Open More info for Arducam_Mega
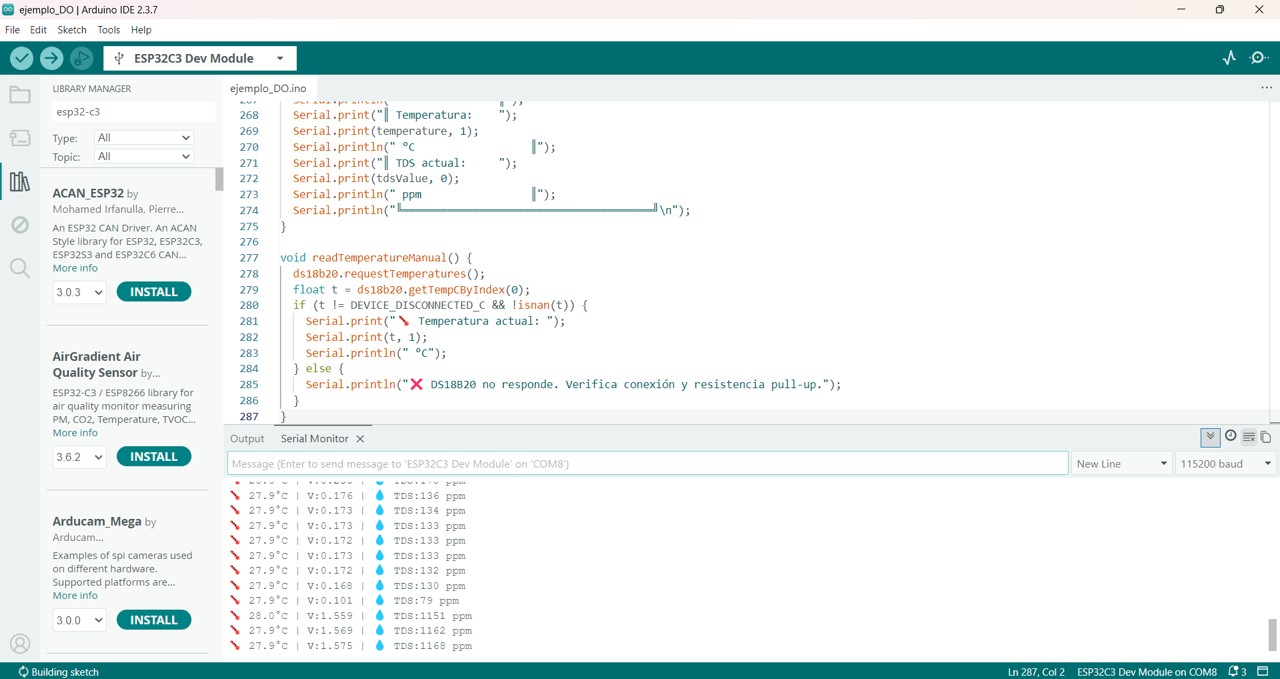Screen dimensions: 1280x679 tap(75, 596)
